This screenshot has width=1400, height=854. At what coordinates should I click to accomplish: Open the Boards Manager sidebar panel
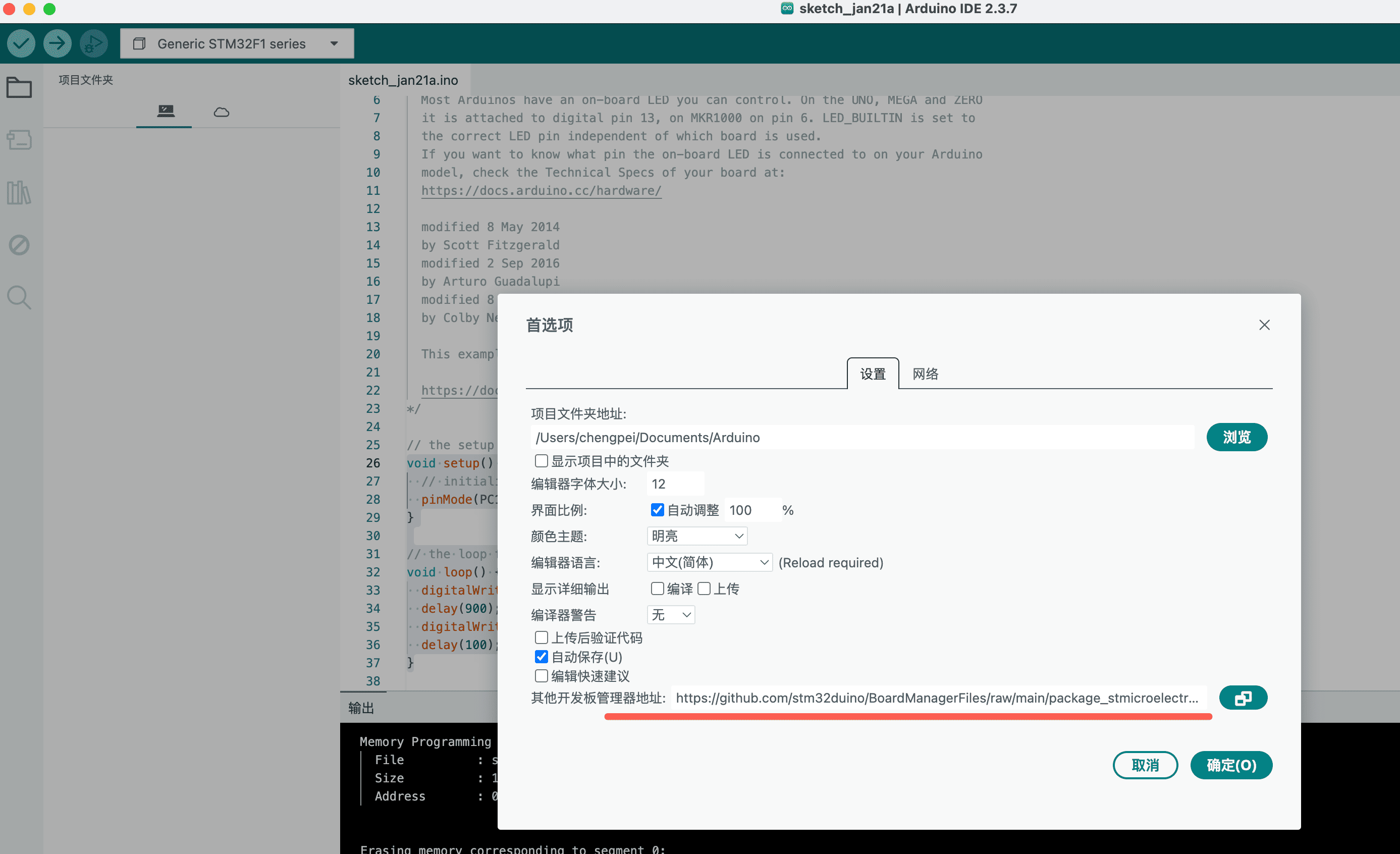click(x=19, y=140)
